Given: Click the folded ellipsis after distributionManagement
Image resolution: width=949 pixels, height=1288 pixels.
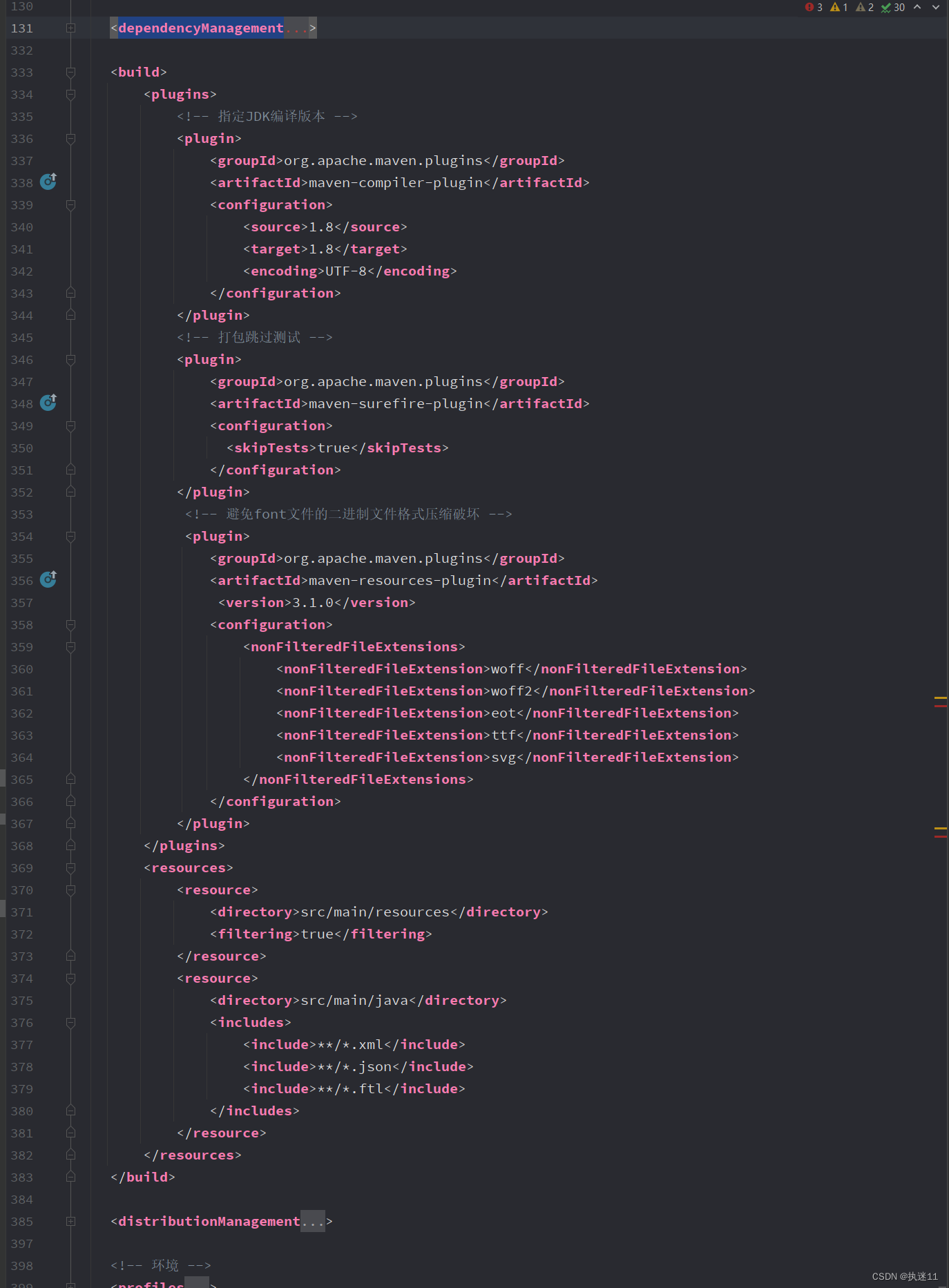Looking at the screenshot, I should point(312,1222).
